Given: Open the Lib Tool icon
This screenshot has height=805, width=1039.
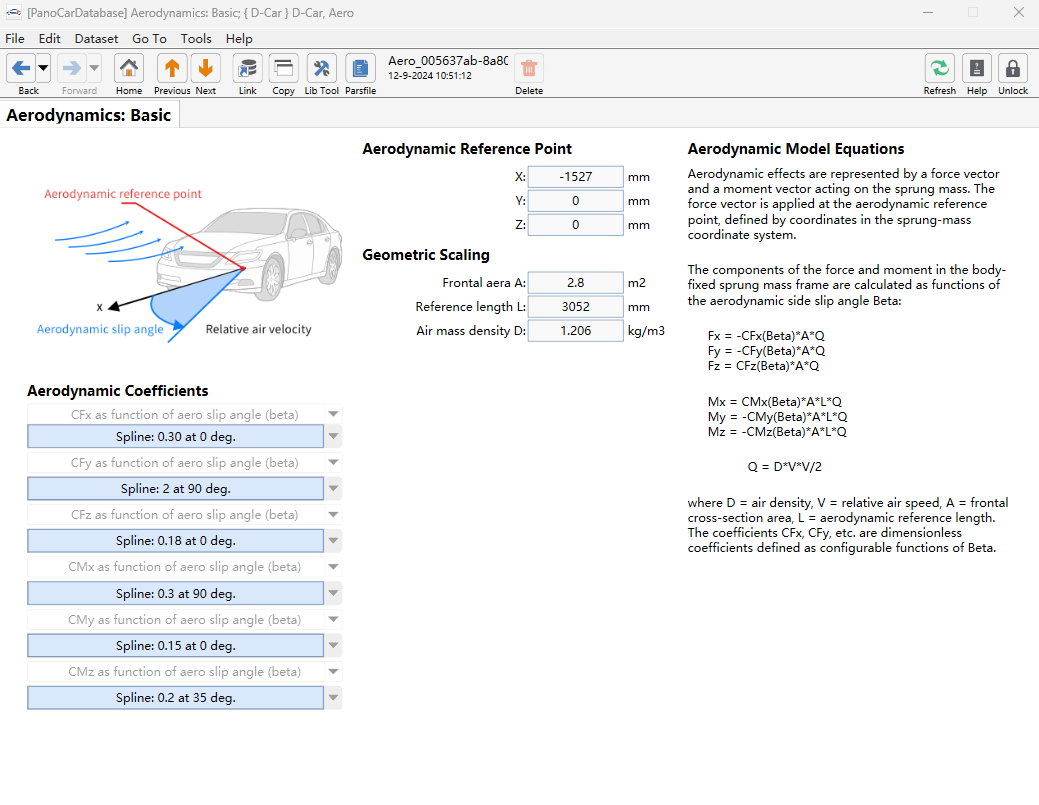Looking at the screenshot, I should [x=321, y=68].
